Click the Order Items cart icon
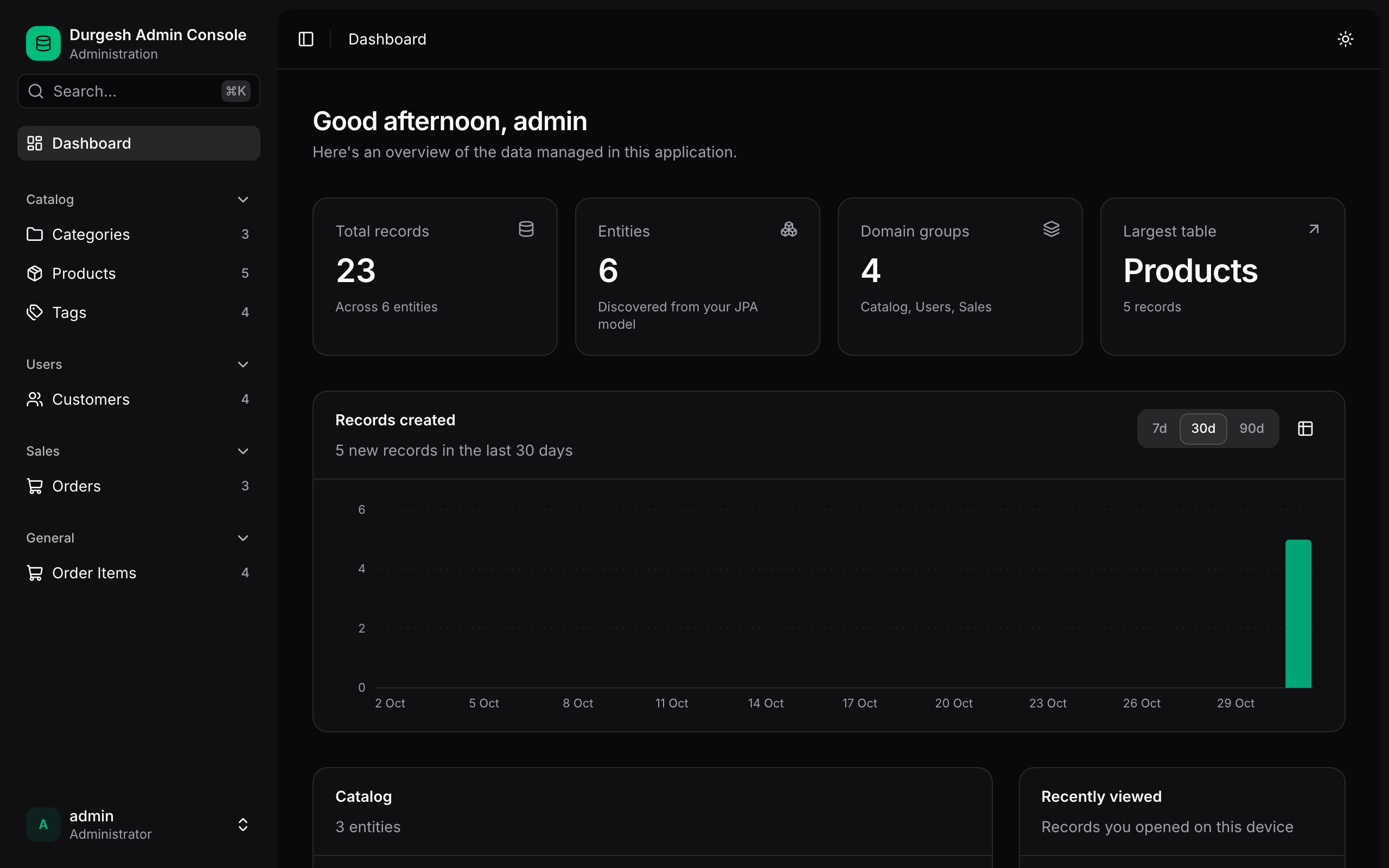 [35, 573]
